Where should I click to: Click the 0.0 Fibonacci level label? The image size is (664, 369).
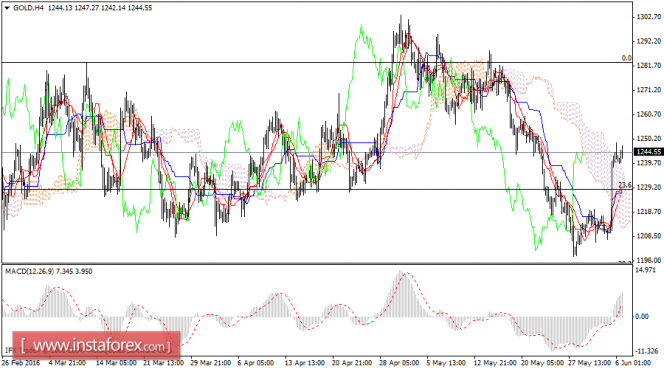point(626,58)
